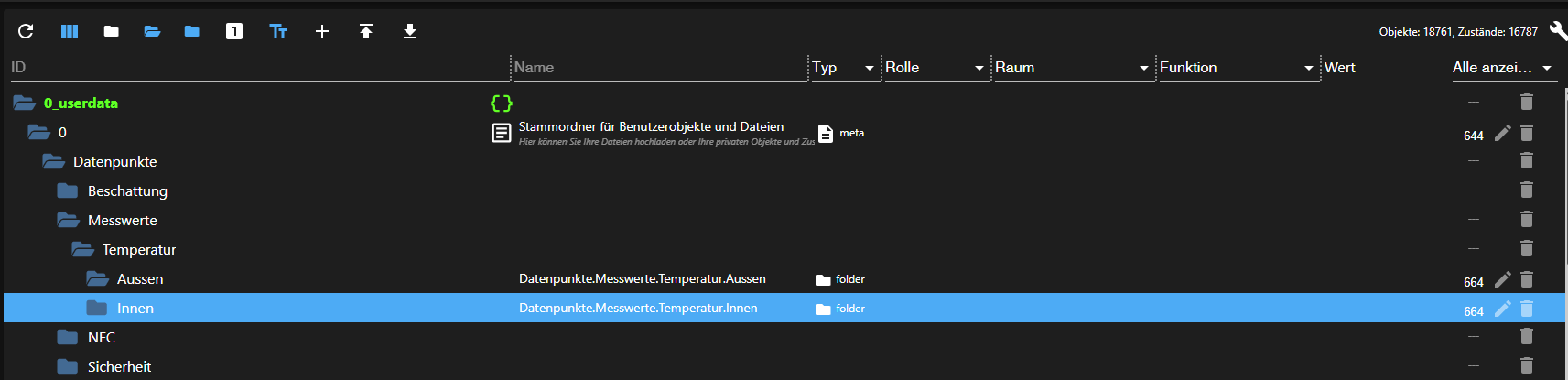This screenshot has width=1568, height=380.
Task: Click the upload objects arrow icon
Action: 366,31
